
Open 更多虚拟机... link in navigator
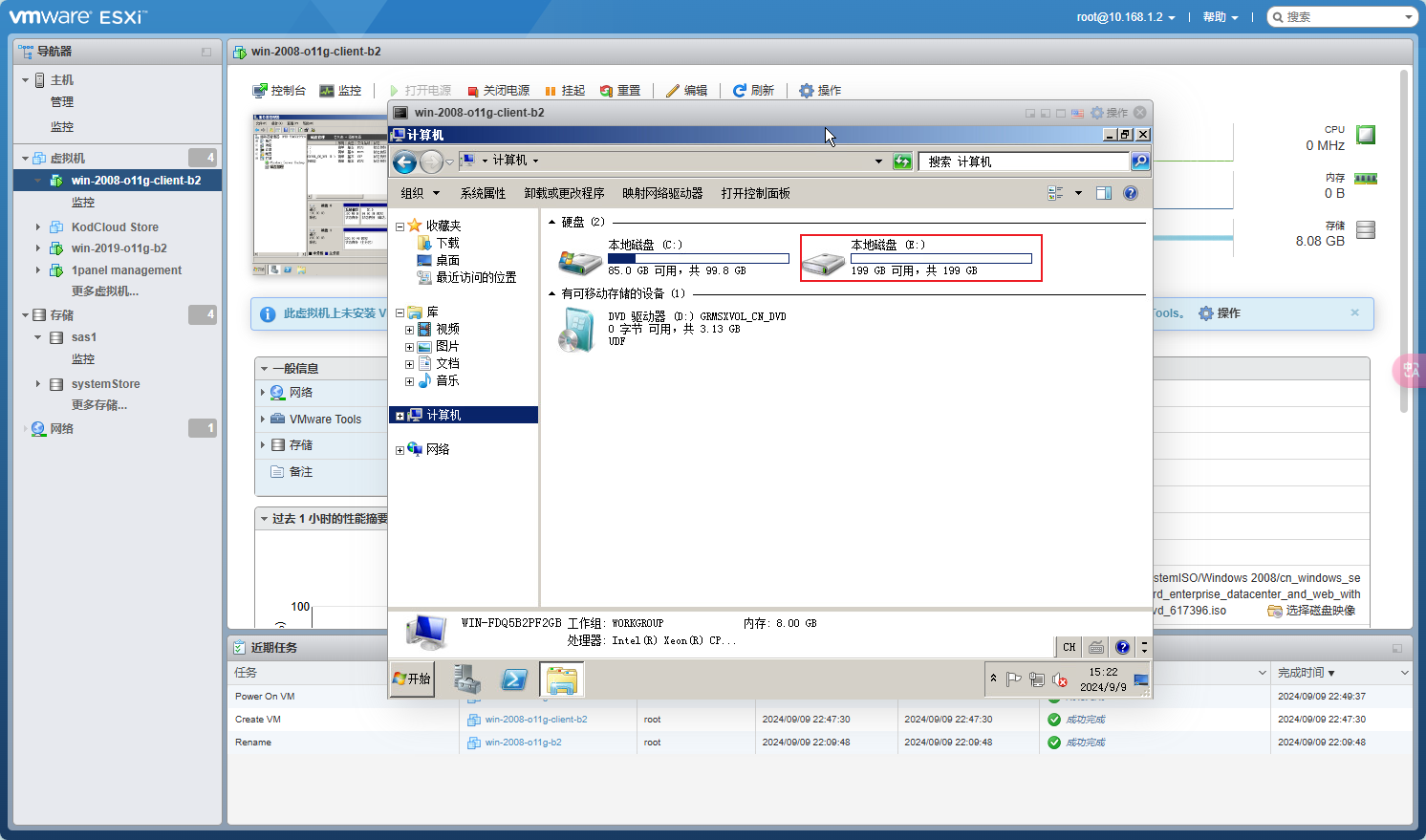(x=105, y=291)
